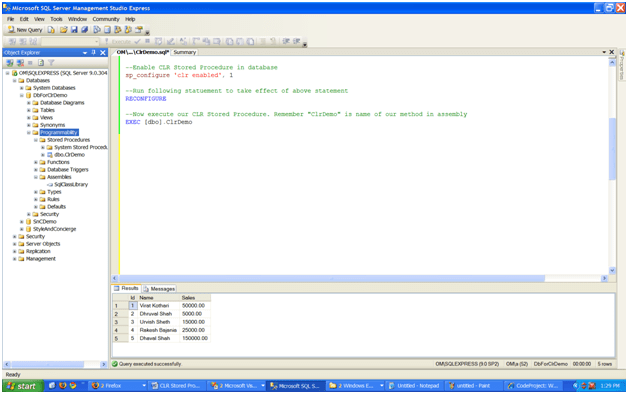Click the Object Explorer horizontal scrollbar
628x394 pixels.
pyautogui.click(x=47, y=364)
